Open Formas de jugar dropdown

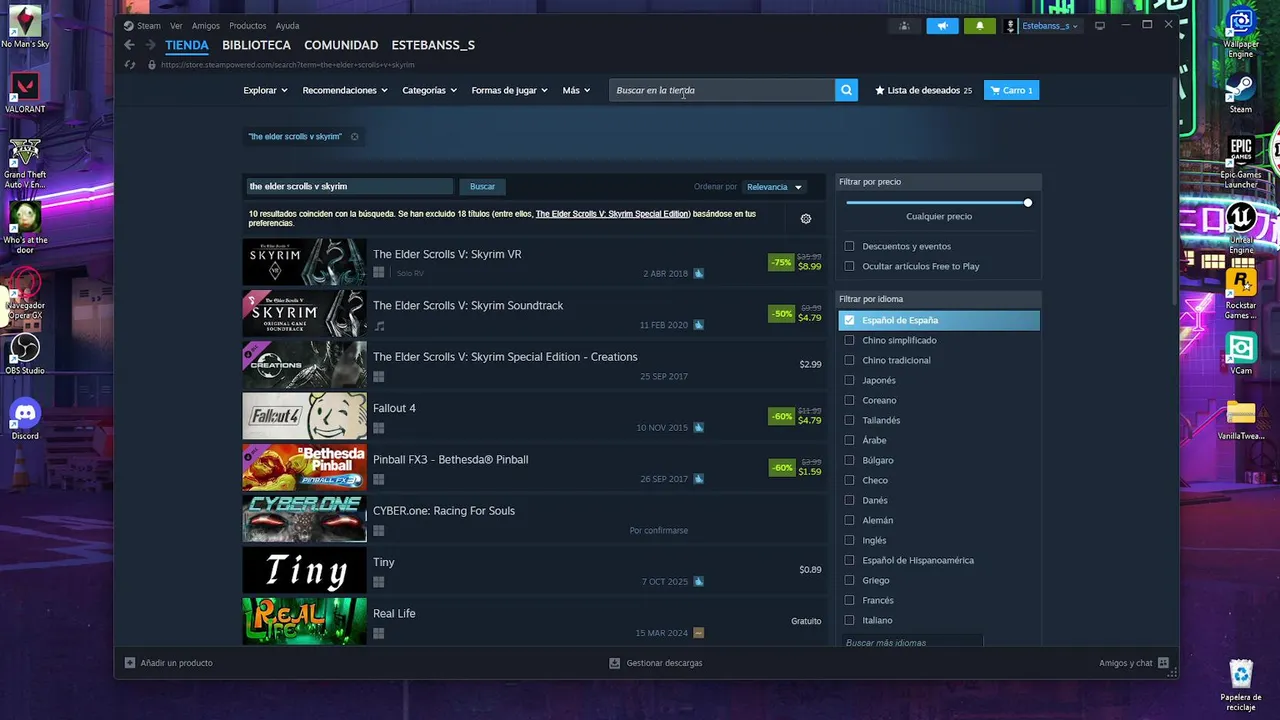(509, 90)
